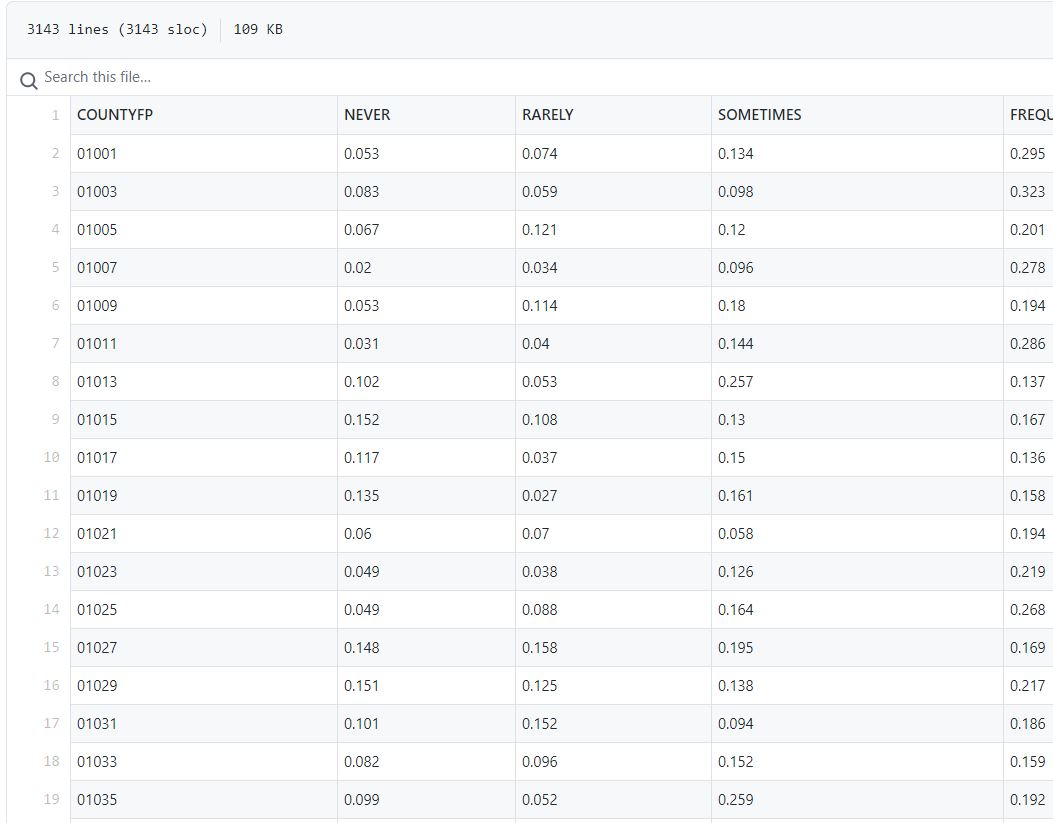Select county code 01007 cell
The width and height of the screenshot is (1053, 823).
[203, 268]
